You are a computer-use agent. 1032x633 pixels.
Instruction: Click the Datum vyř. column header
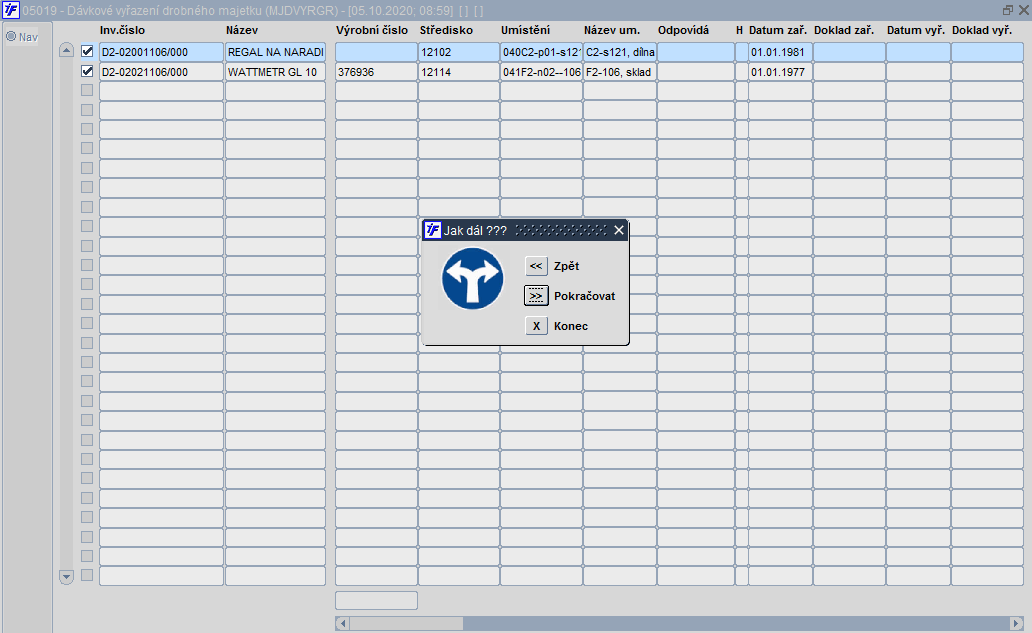(x=916, y=30)
